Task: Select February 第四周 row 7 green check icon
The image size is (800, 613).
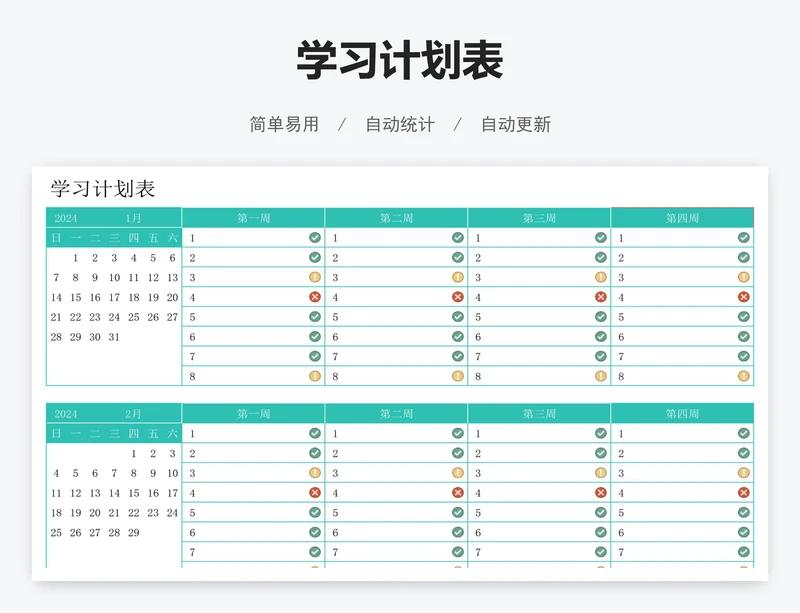Action: tap(743, 552)
